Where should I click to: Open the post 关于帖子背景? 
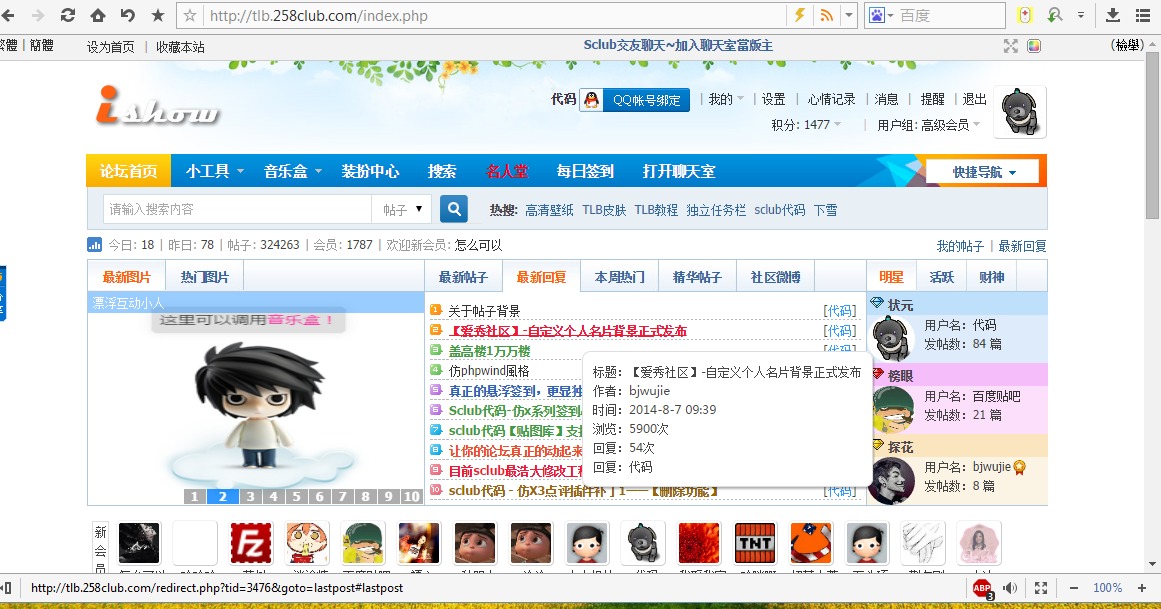tap(484, 311)
